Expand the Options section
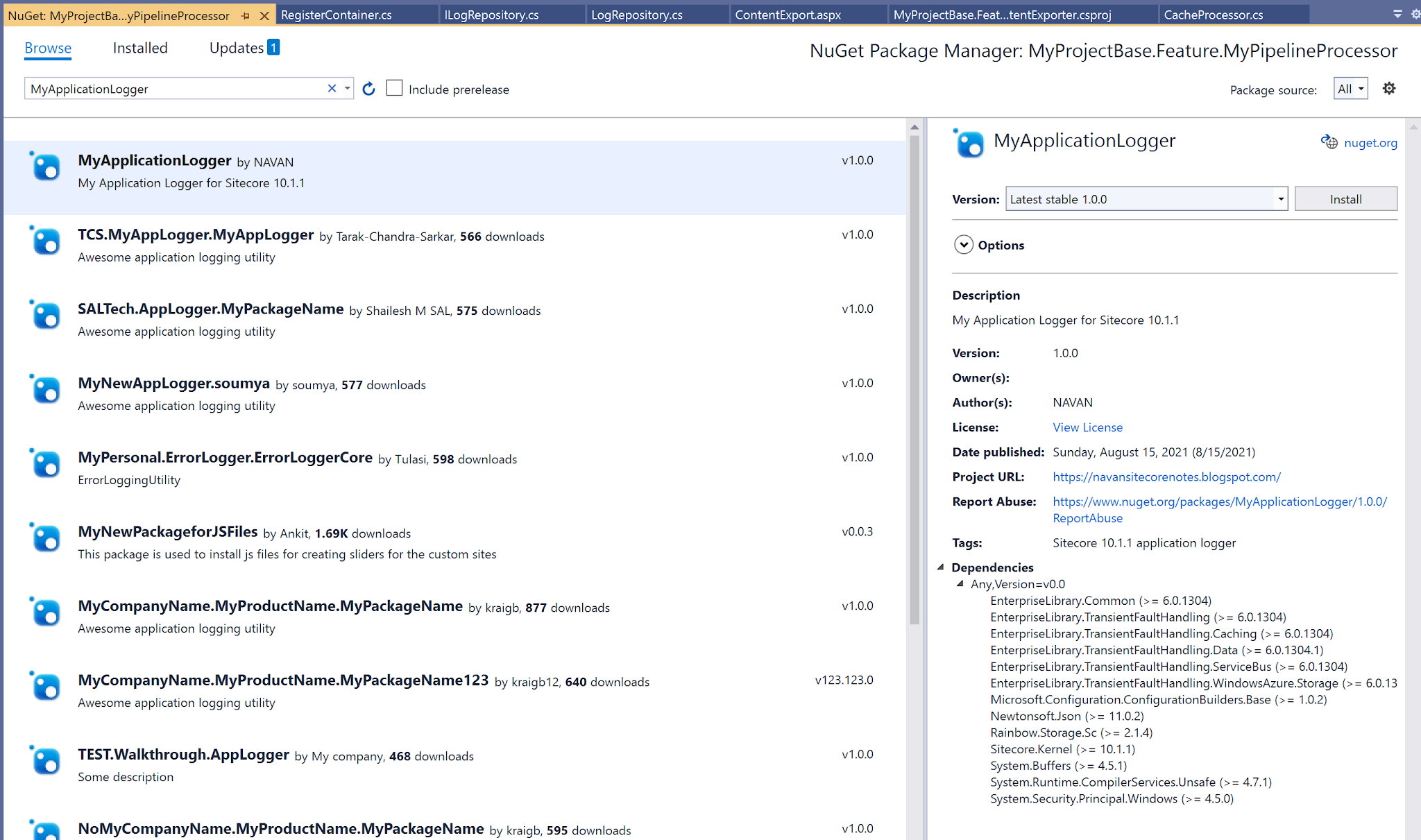Viewport: 1421px width, 840px height. (964, 245)
